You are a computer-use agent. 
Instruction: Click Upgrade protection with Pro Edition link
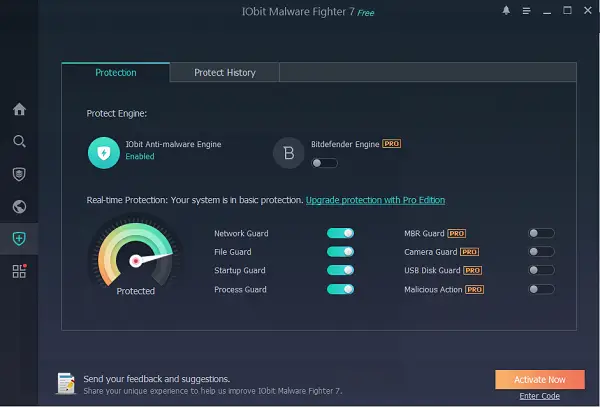(x=375, y=200)
